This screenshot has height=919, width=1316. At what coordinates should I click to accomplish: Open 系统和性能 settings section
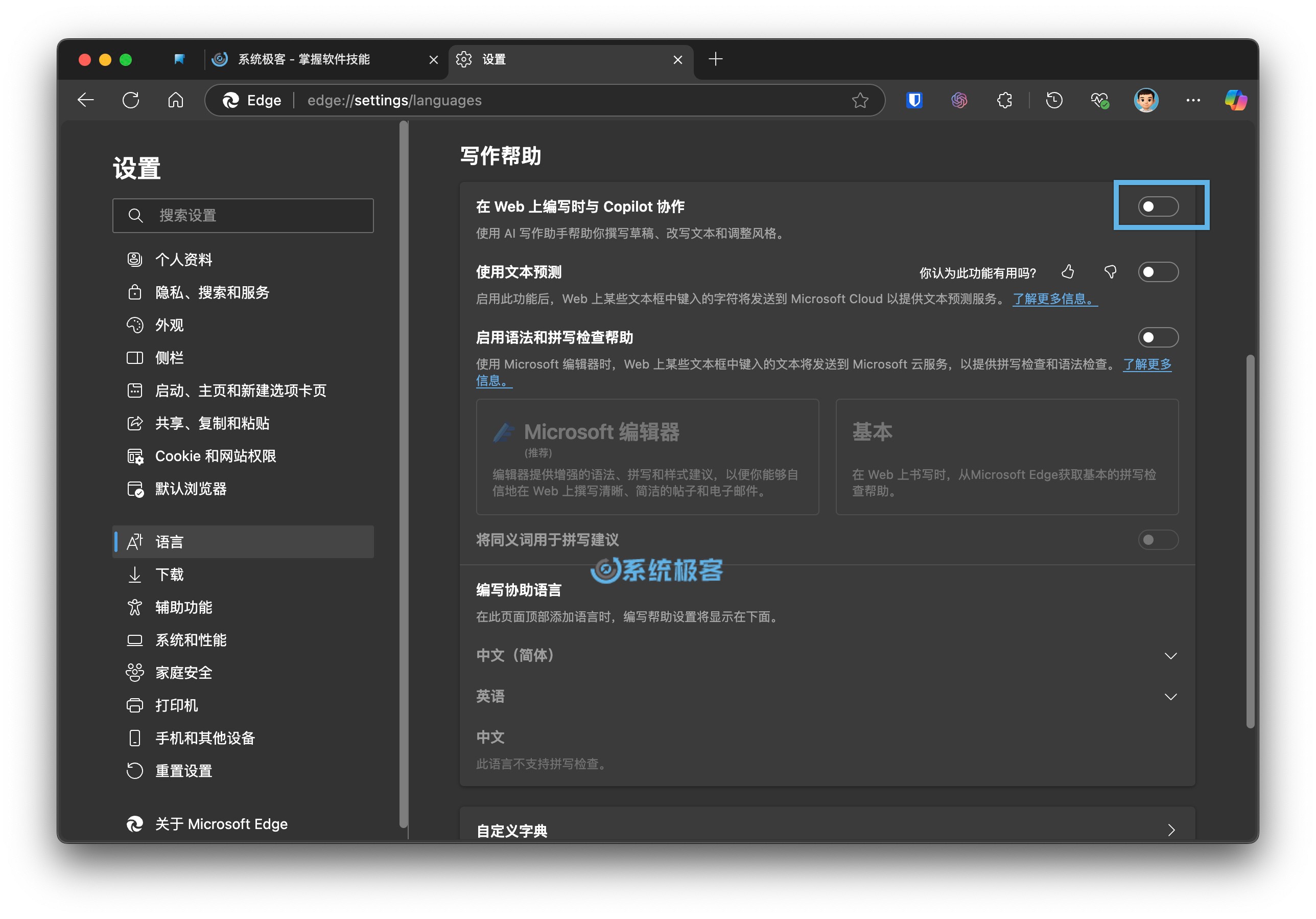(x=243, y=640)
